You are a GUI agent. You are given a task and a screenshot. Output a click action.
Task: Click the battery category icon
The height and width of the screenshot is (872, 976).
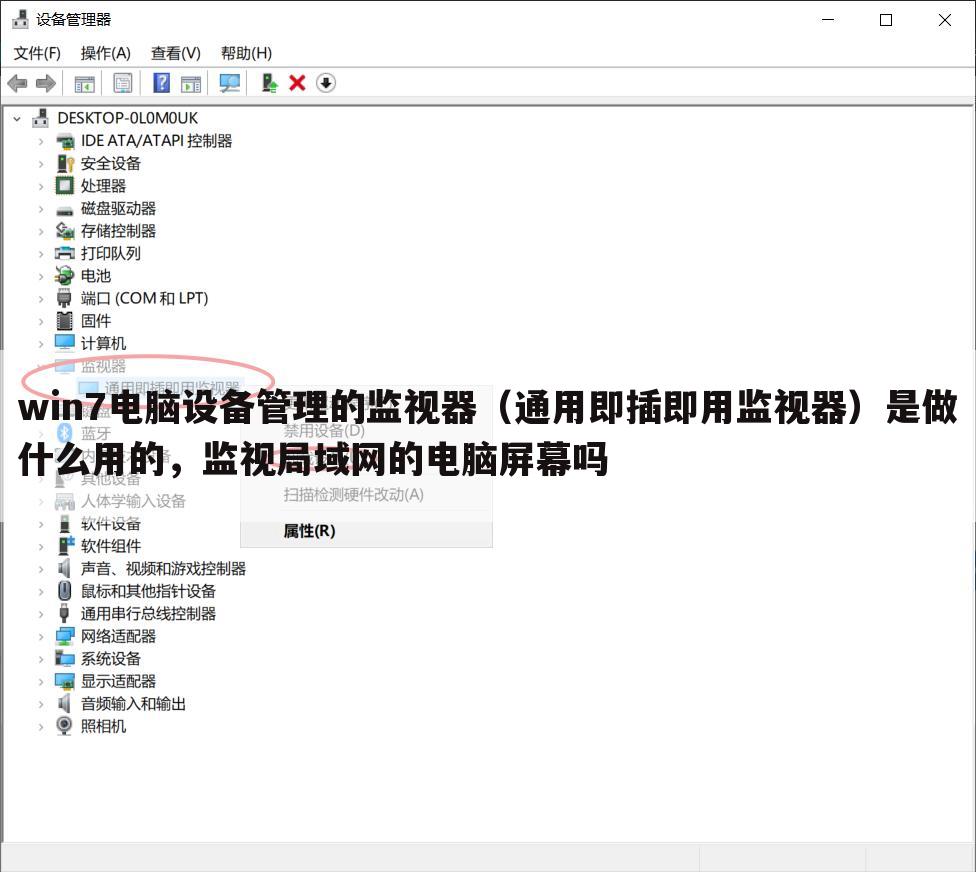65,275
